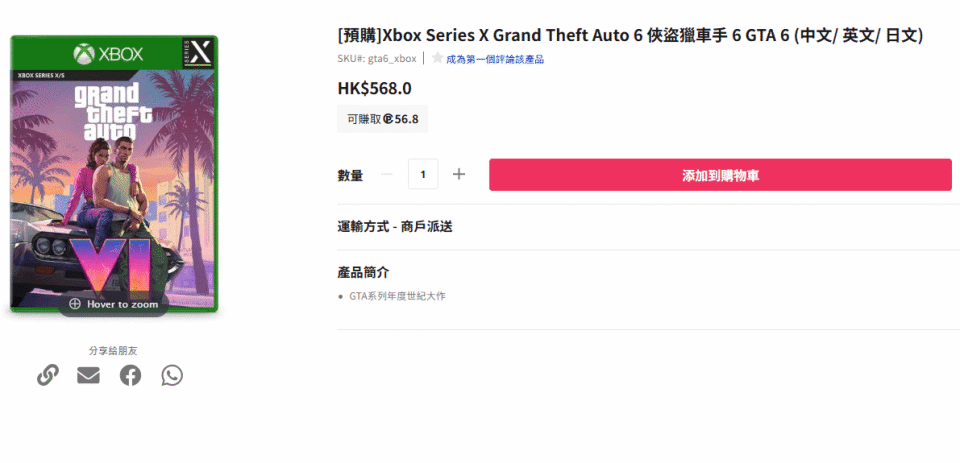The width and height of the screenshot is (960, 463).
Task: Click the product title Xbox Series X GTA 6
Action: [630, 36]
